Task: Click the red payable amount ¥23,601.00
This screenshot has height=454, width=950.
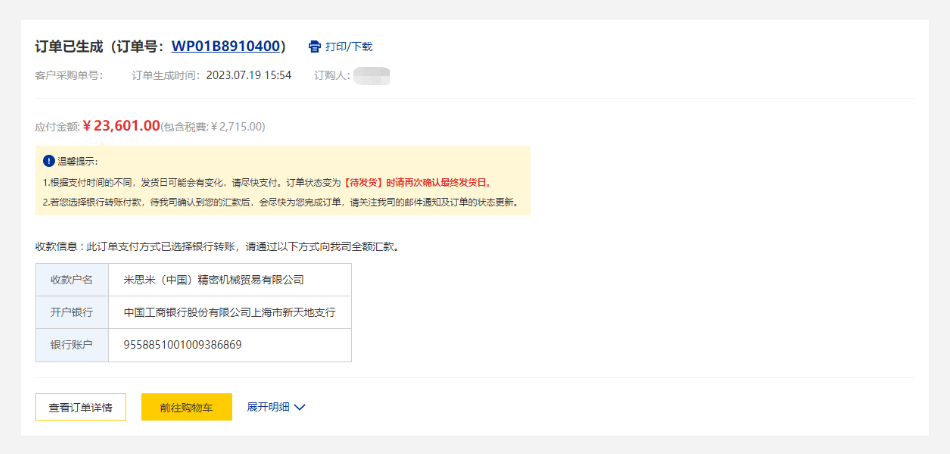Action: tap(121, 126)
